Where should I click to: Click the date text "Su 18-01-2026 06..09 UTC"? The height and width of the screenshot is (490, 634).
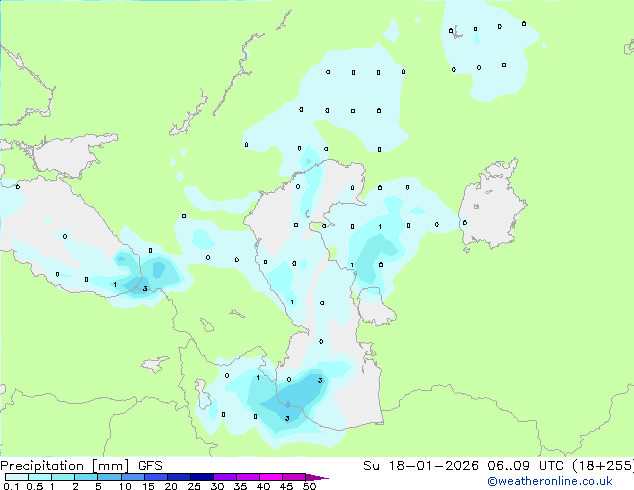(463, 466)
